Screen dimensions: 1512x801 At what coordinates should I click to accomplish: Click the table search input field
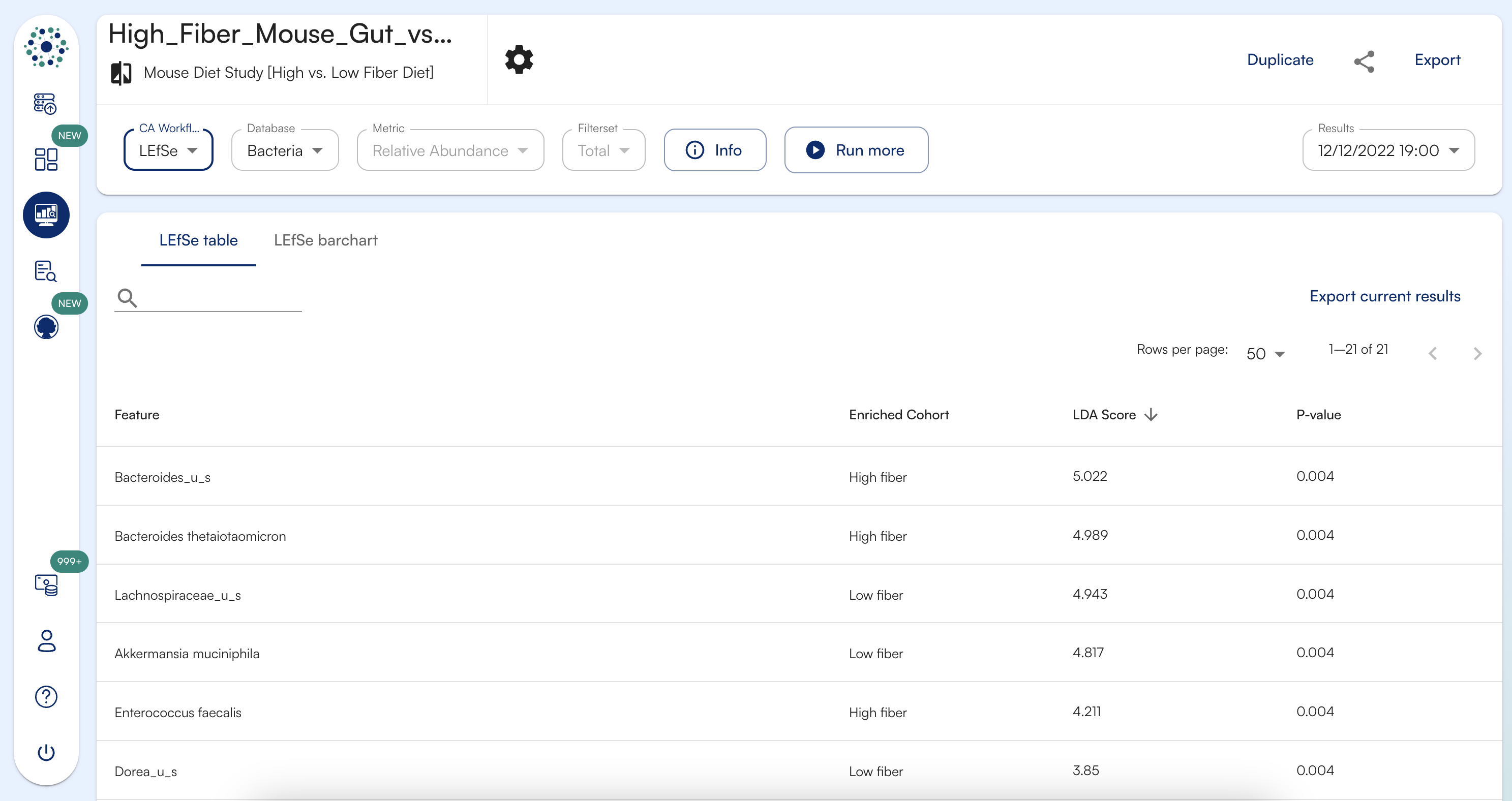pos(220,298)
